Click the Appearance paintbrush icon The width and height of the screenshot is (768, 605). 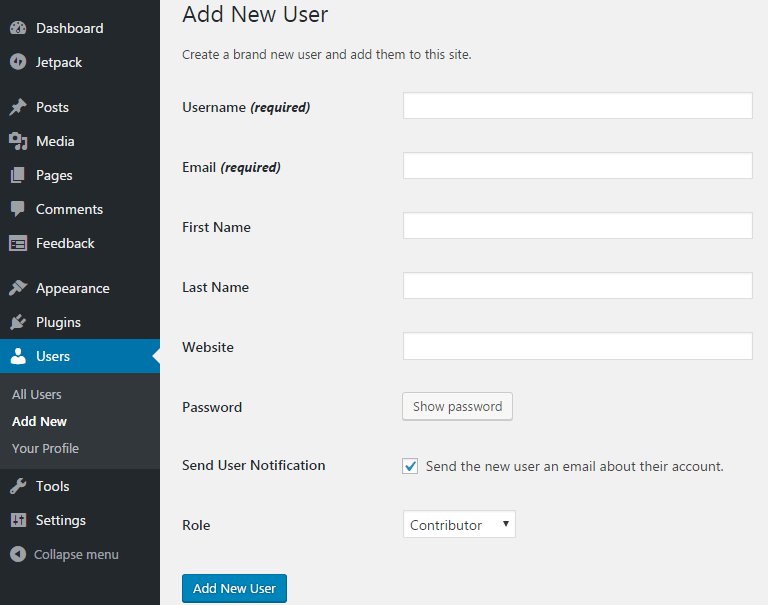18,288
